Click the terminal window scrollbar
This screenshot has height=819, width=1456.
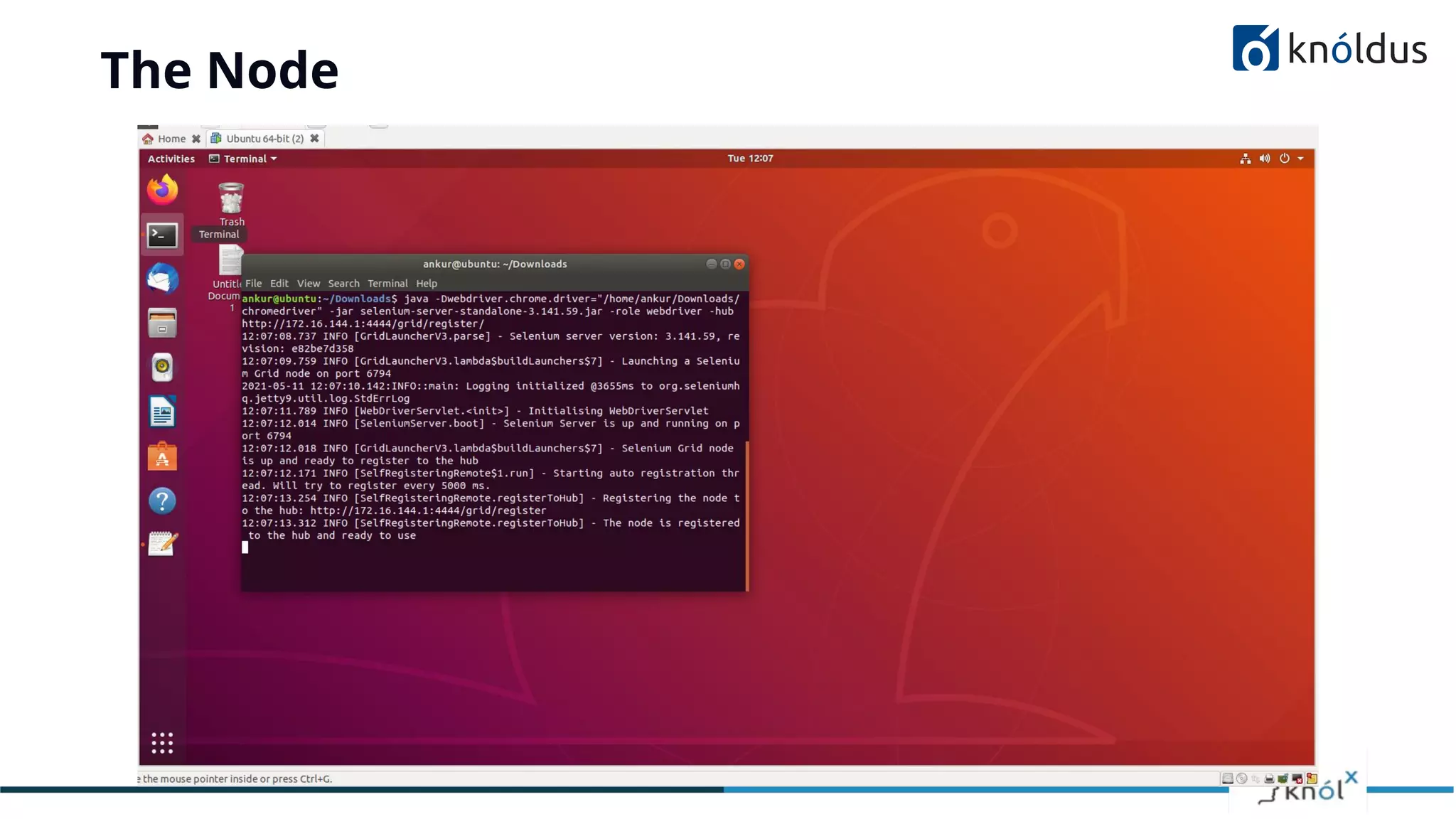746,515
